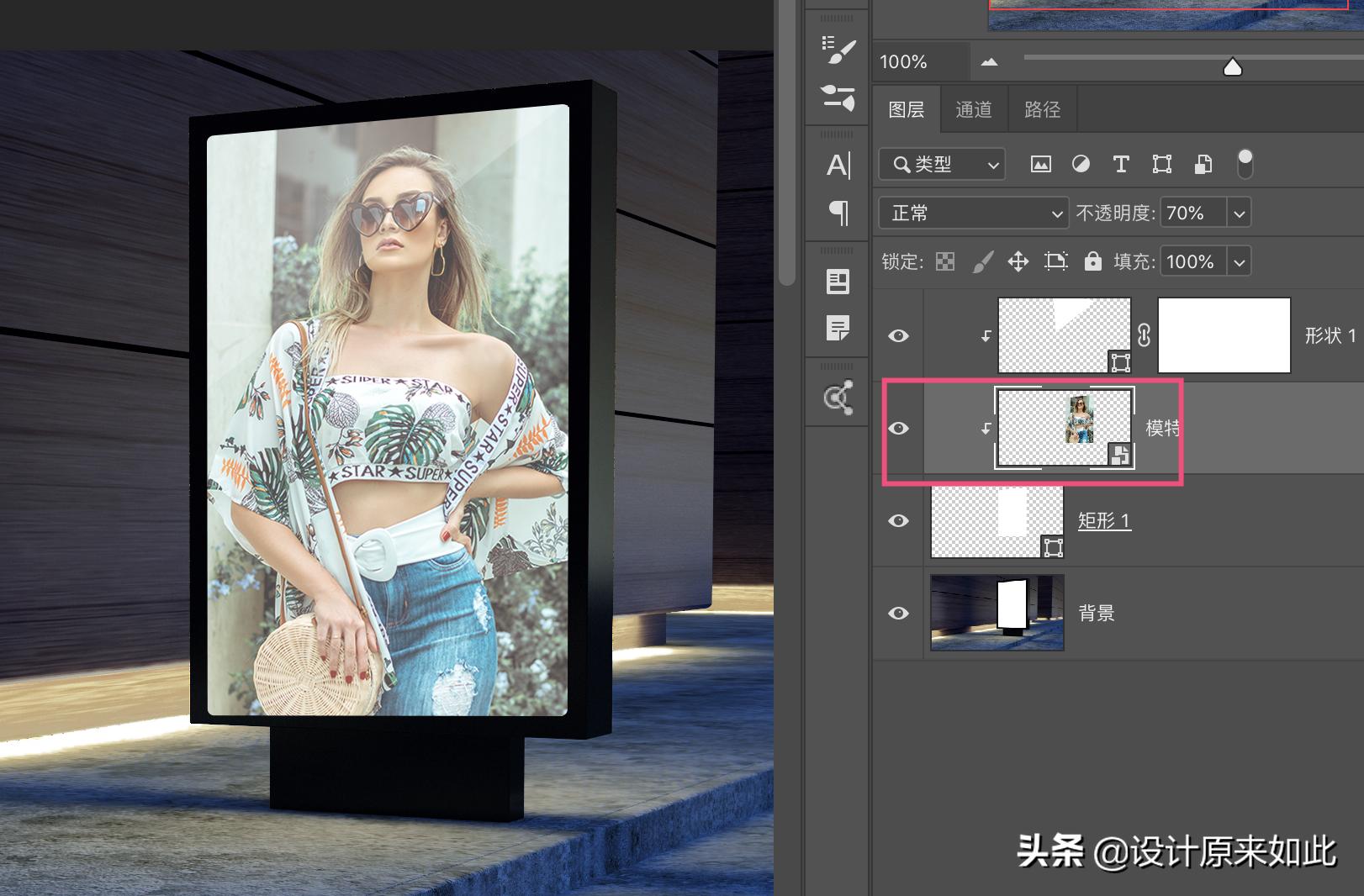Toggle visibility of 形状 1 layer
The height and width of the screenshot is (896, 1364).
tap(898, 336)
